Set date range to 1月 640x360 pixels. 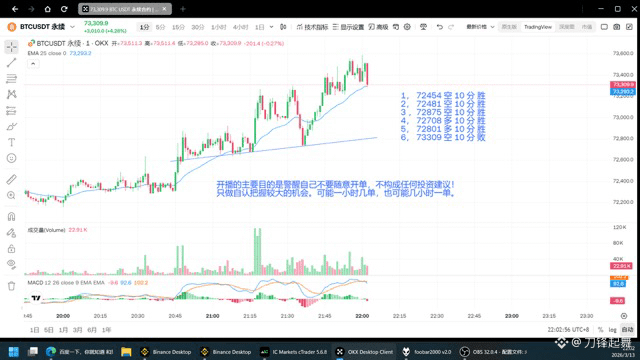pos(63,330)
